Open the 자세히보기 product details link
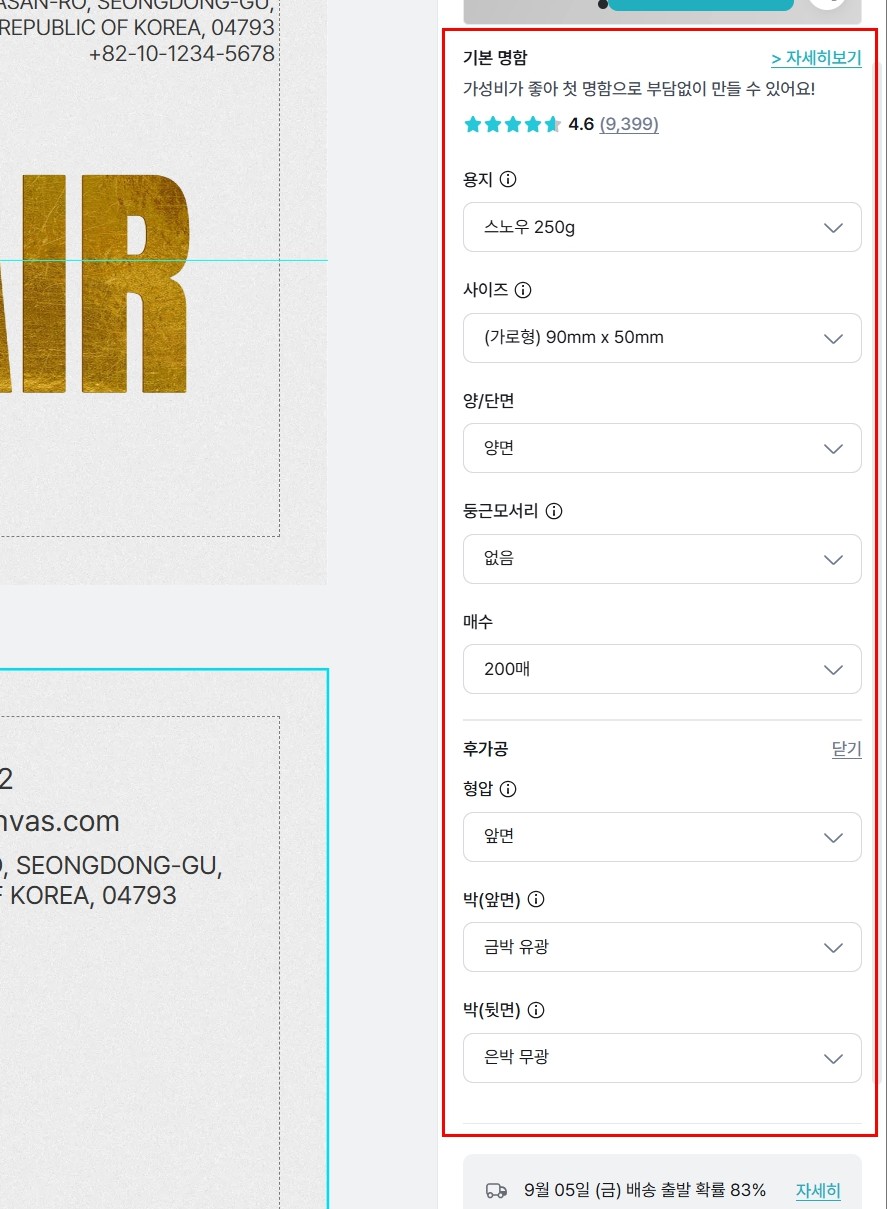The height and width of the screenshot is (1209, 887). [816, 58]
